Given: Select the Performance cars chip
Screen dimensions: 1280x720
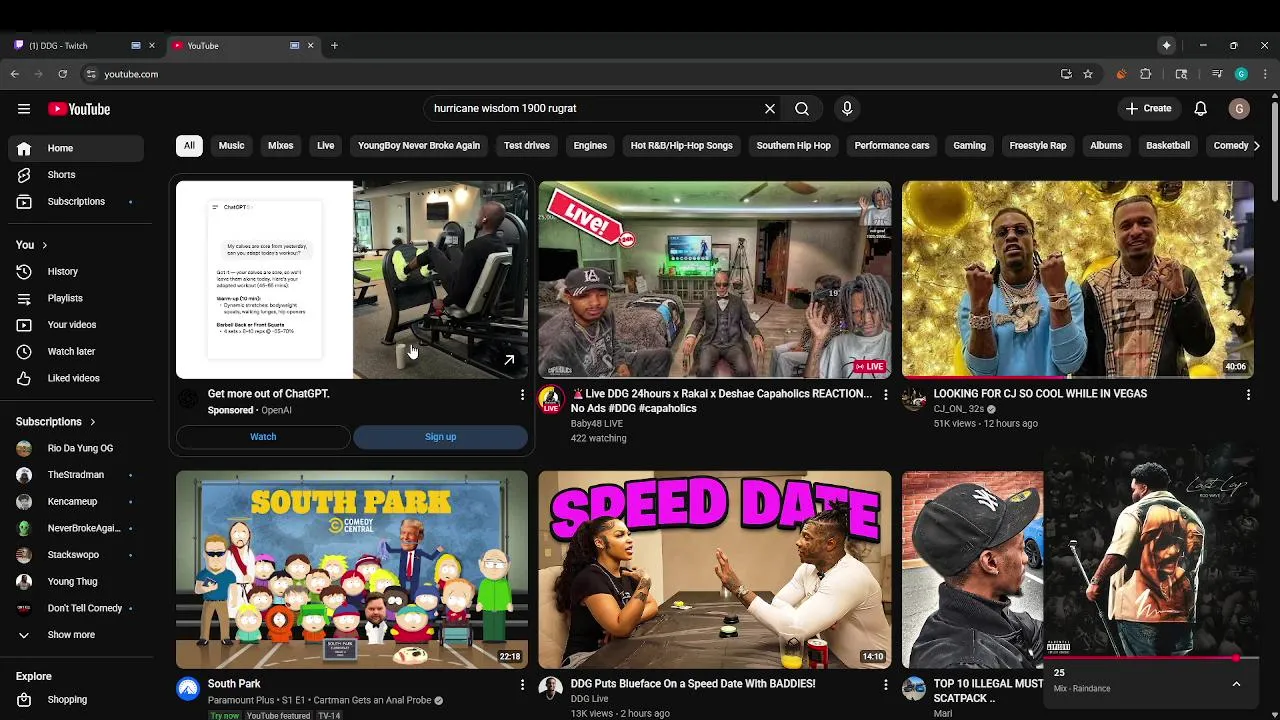Looking at the screenshot, I should tap(892, 146).
